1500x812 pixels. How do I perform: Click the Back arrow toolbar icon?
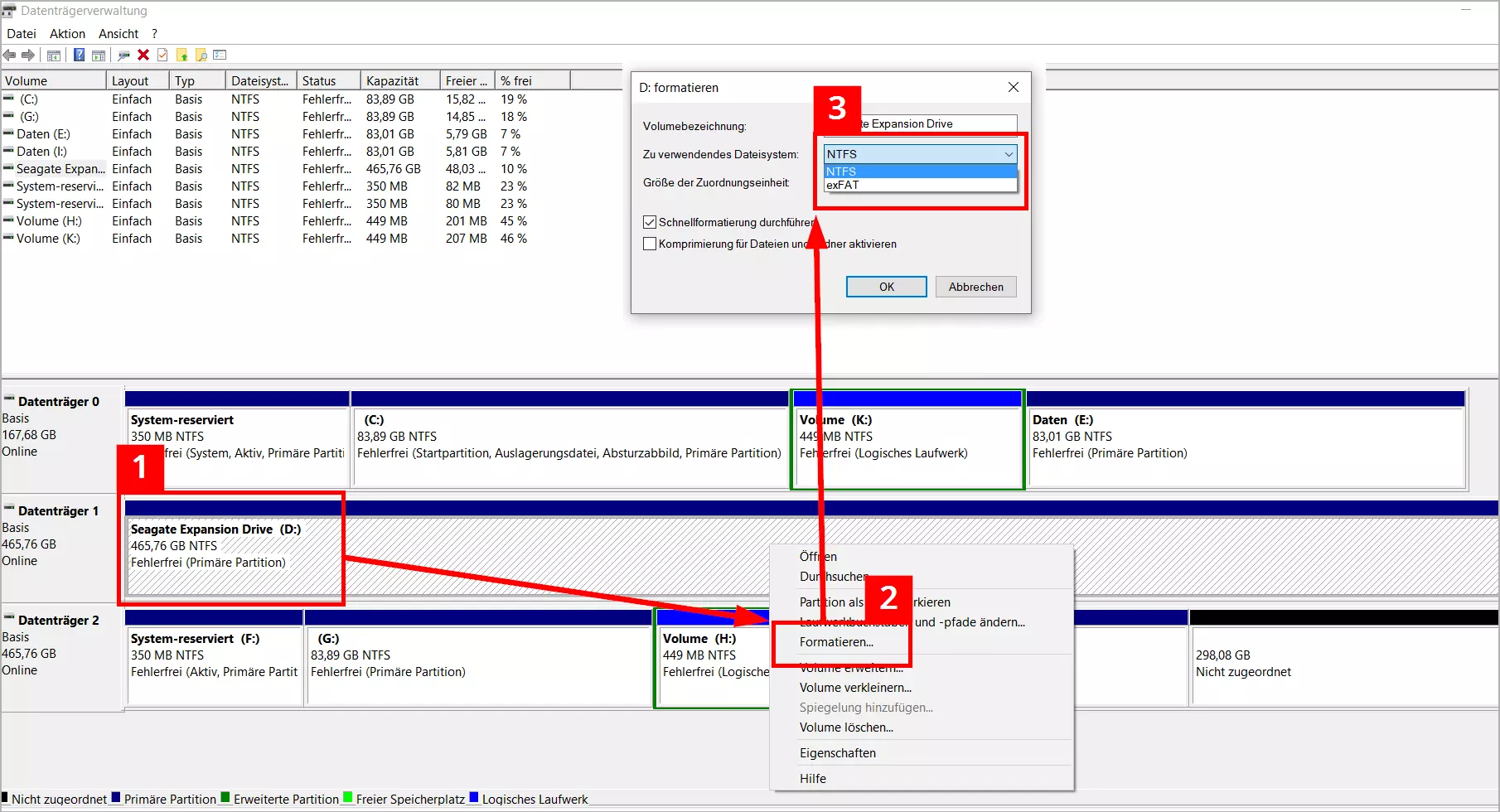9,56
